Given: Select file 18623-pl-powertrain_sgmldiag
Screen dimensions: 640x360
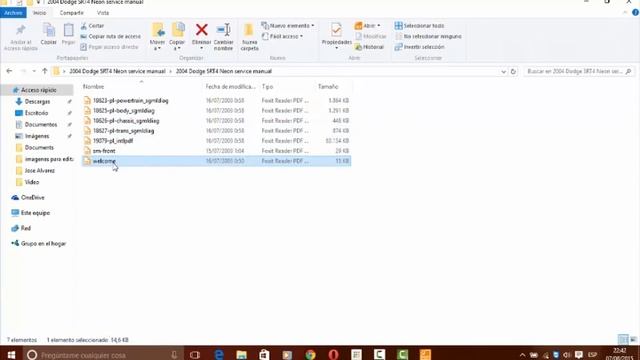Looking at the screenshot, I should [130, 100].
